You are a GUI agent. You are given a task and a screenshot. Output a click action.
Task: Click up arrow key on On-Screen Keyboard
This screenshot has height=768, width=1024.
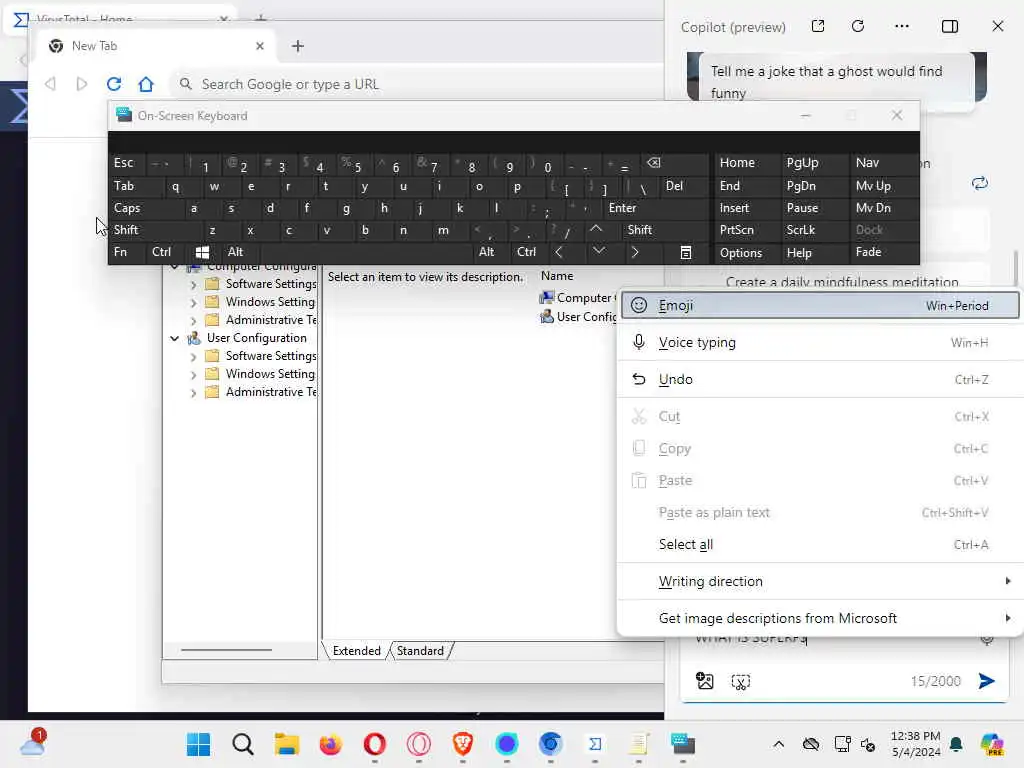(596, 230)
